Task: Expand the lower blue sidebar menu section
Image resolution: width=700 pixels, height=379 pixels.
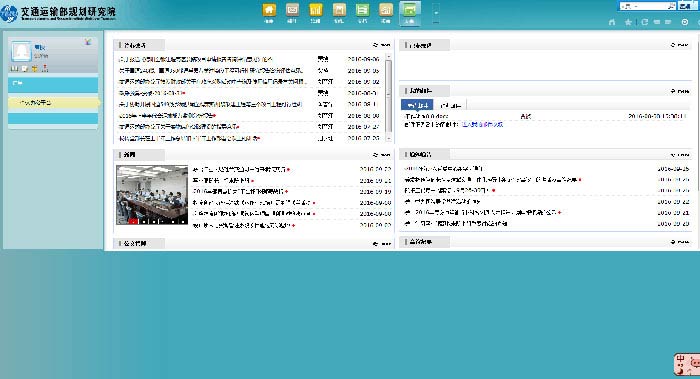Action: click(x=53, y=118)
